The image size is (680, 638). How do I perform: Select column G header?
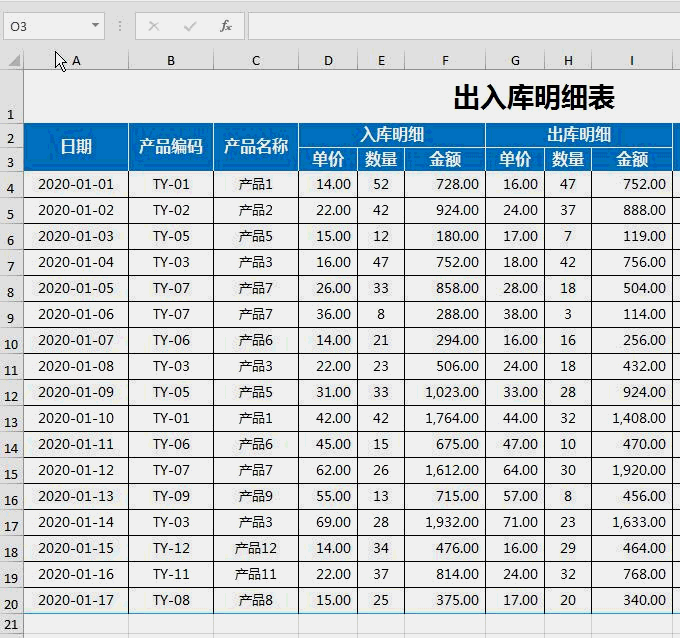pos(515,61)
